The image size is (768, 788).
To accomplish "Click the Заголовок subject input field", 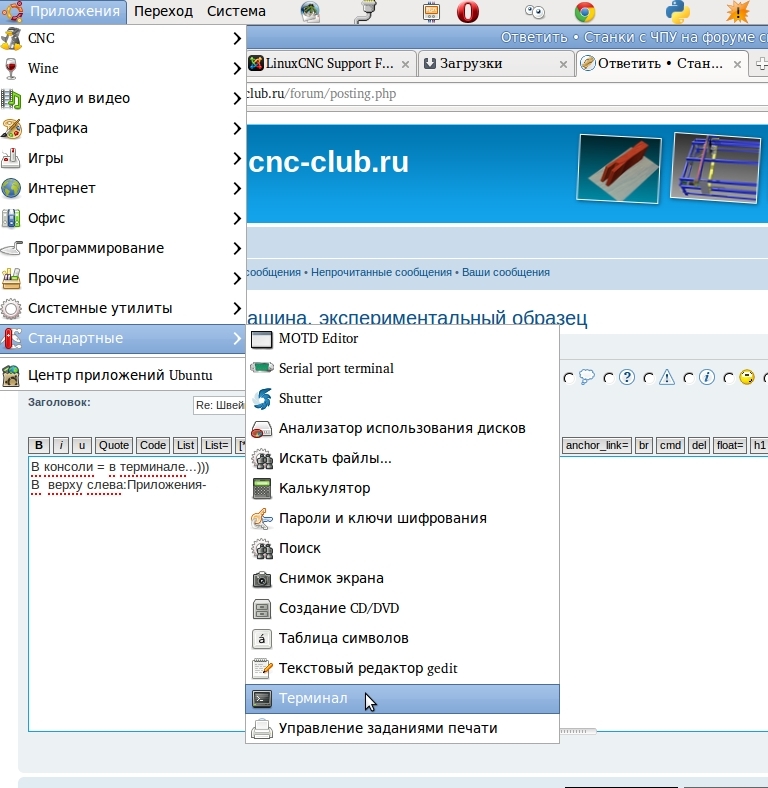I will pos(219,406).
